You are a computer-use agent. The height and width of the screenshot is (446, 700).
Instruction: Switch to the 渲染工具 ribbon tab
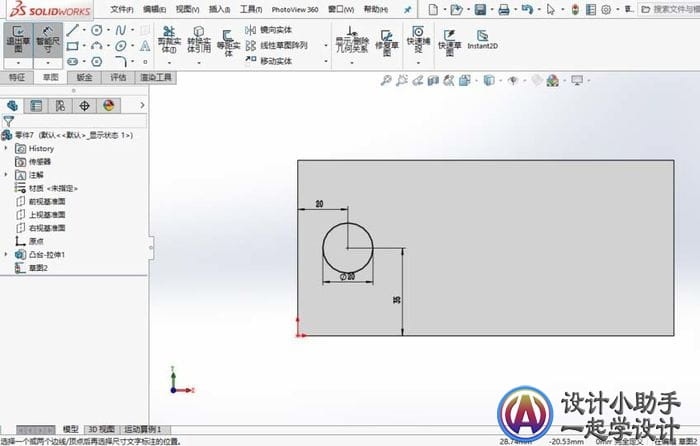click(156, 78)
